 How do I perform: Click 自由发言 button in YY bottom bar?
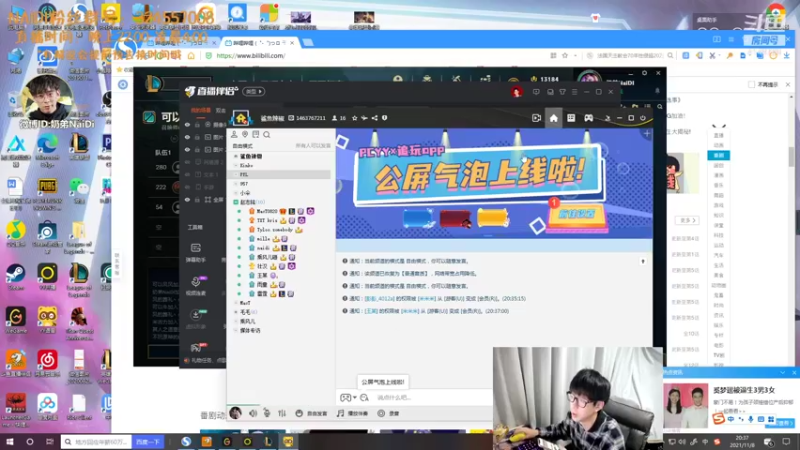tap(311, 413)
